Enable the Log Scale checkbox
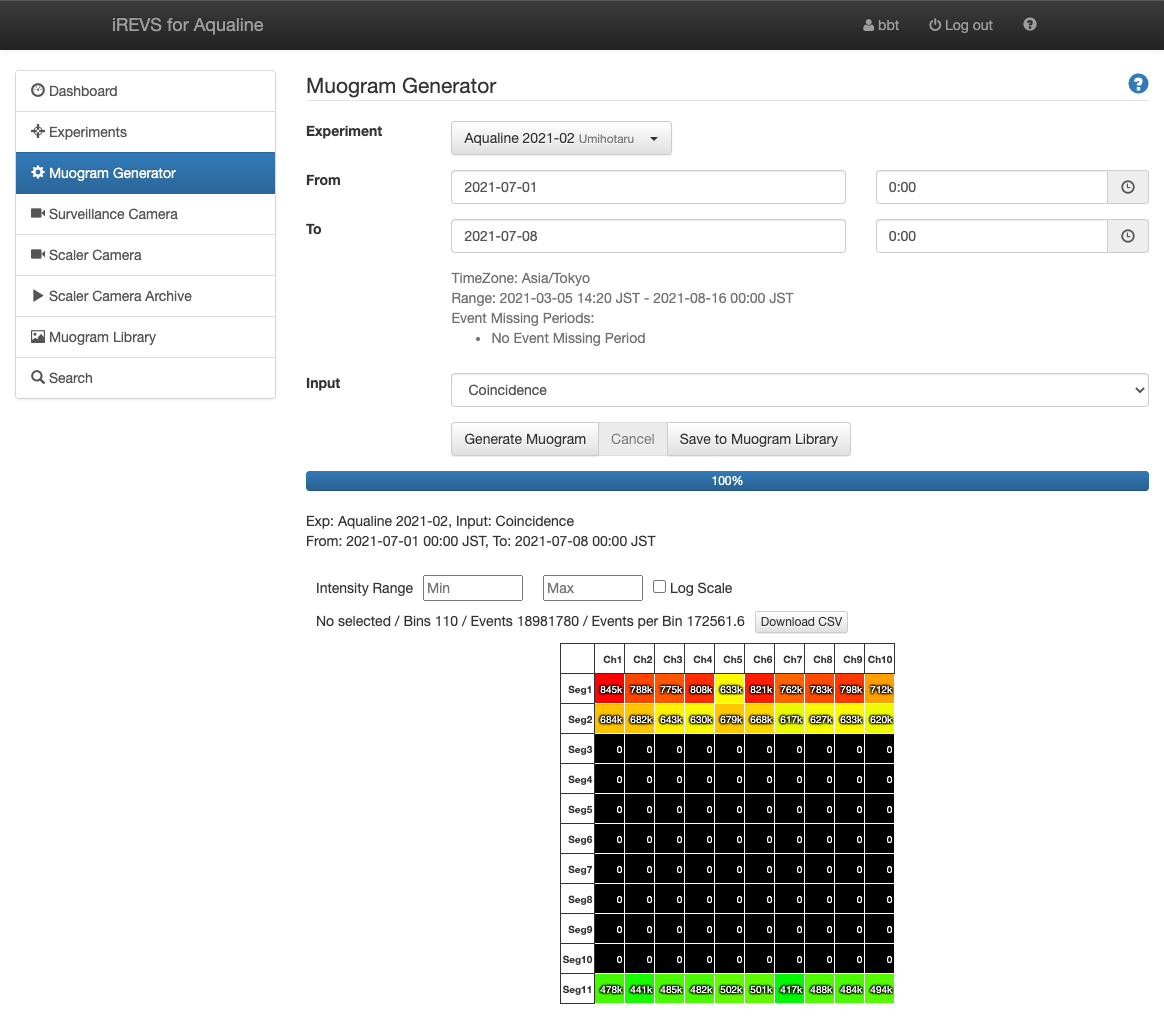 click(660, 587)
